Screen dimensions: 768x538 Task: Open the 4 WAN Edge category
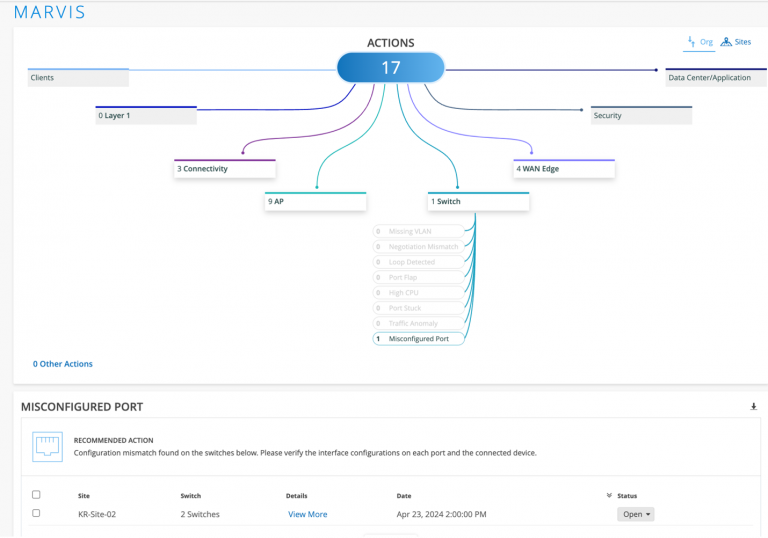[x=564, y=169]
